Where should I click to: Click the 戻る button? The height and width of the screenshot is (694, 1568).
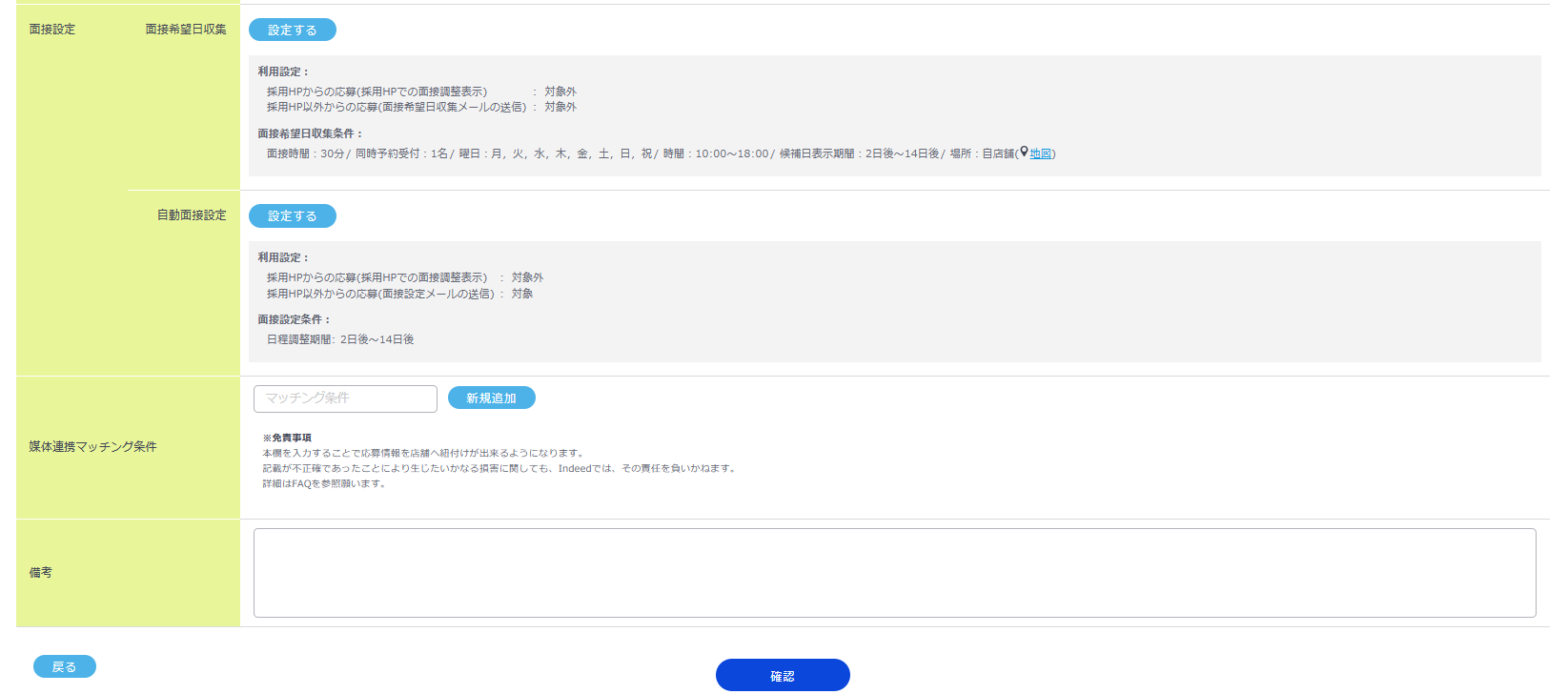[64, 666]
